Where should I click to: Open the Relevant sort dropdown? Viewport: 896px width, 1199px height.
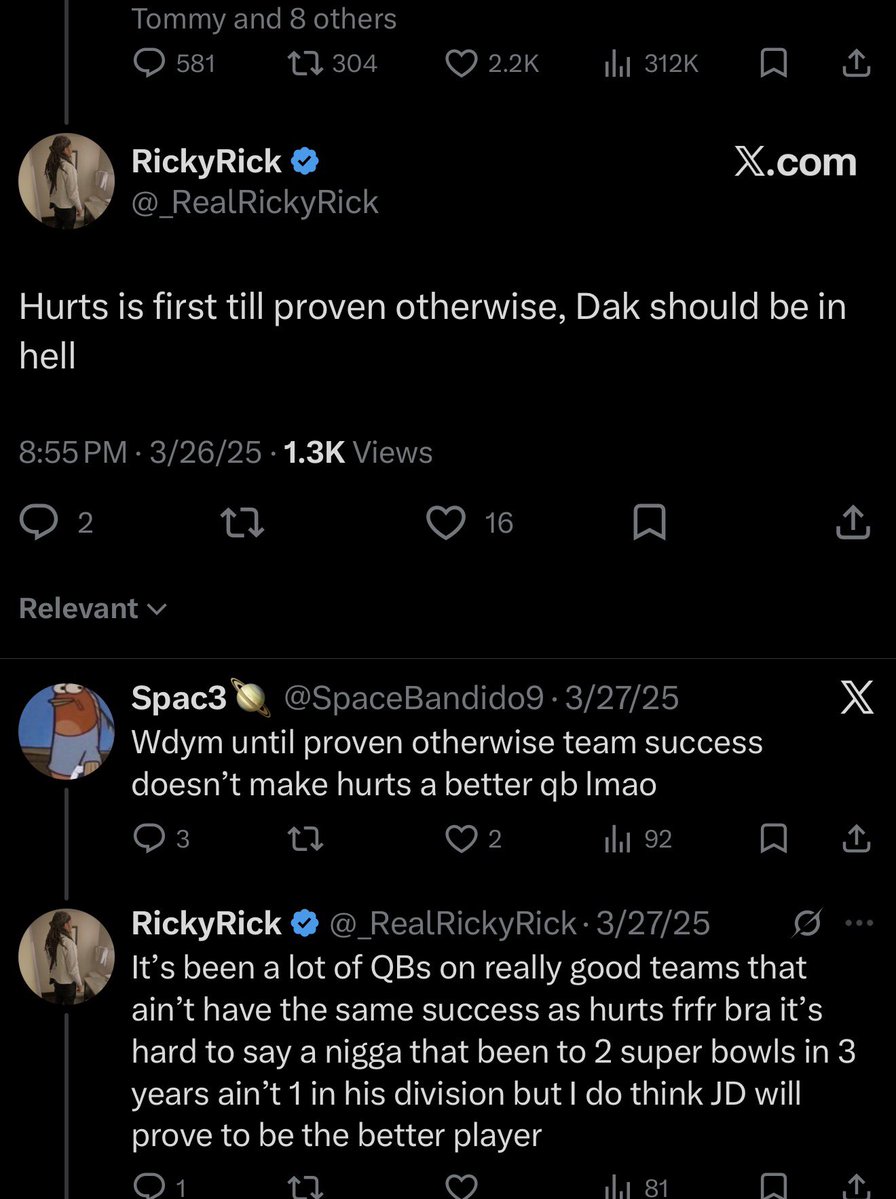coord(93,608)
